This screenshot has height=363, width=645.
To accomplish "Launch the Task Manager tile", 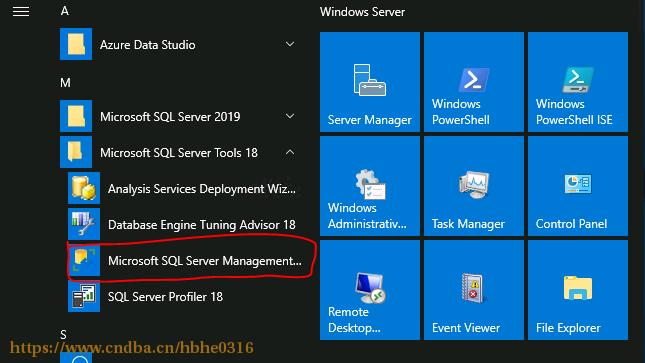I will (x=474, y=186).
